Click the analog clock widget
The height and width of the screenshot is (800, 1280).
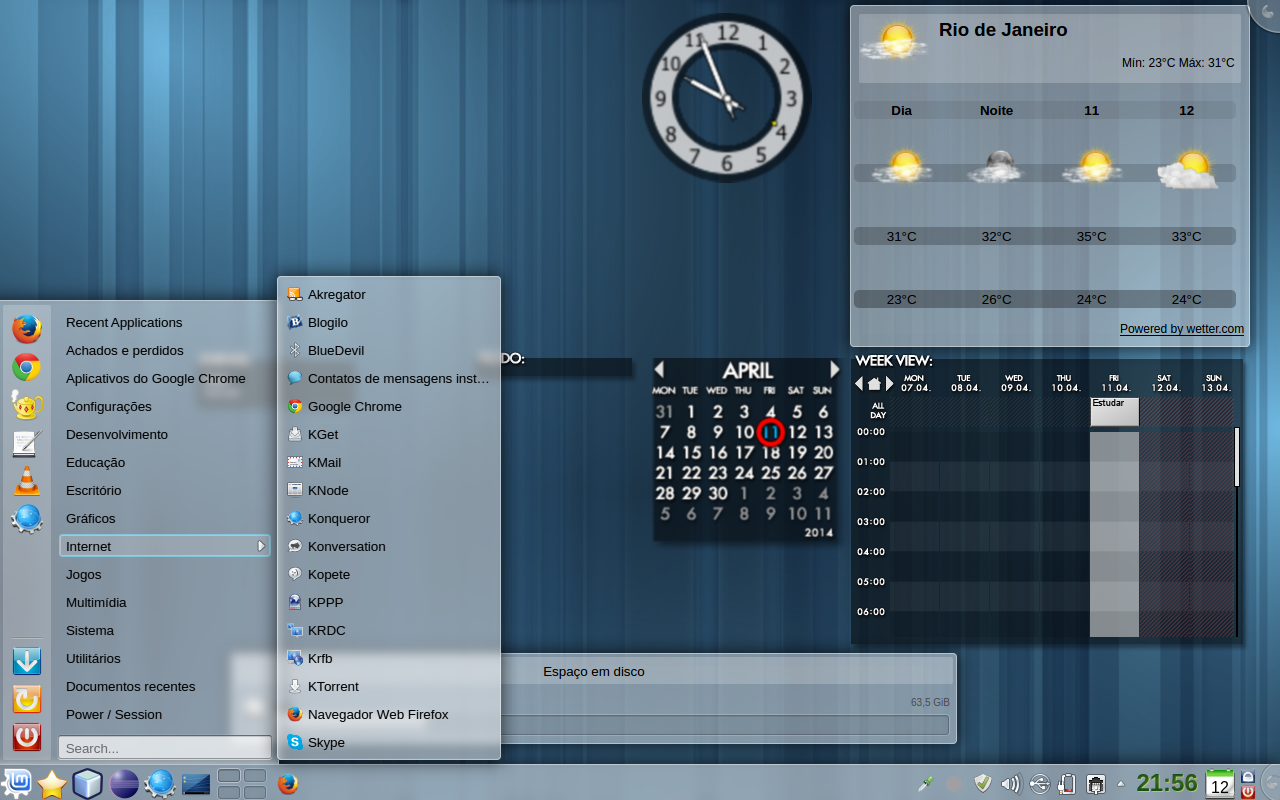tap(727, 97)
